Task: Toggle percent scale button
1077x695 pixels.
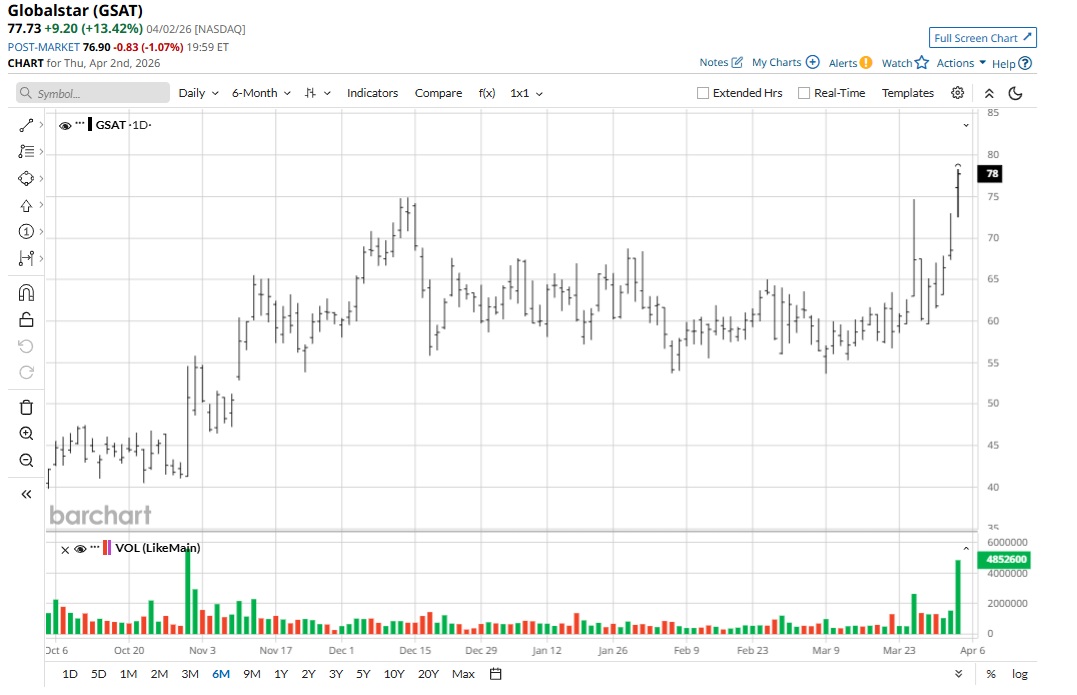Action: pos(990,674)
